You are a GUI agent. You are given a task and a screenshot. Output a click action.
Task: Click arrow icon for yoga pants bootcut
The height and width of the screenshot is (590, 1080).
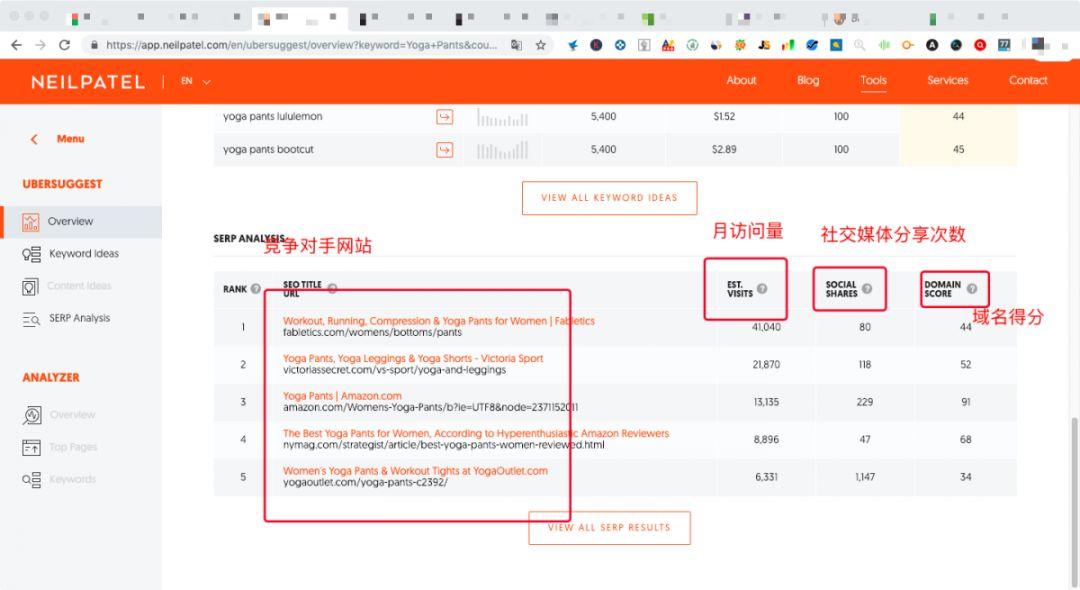click(445, 149)
